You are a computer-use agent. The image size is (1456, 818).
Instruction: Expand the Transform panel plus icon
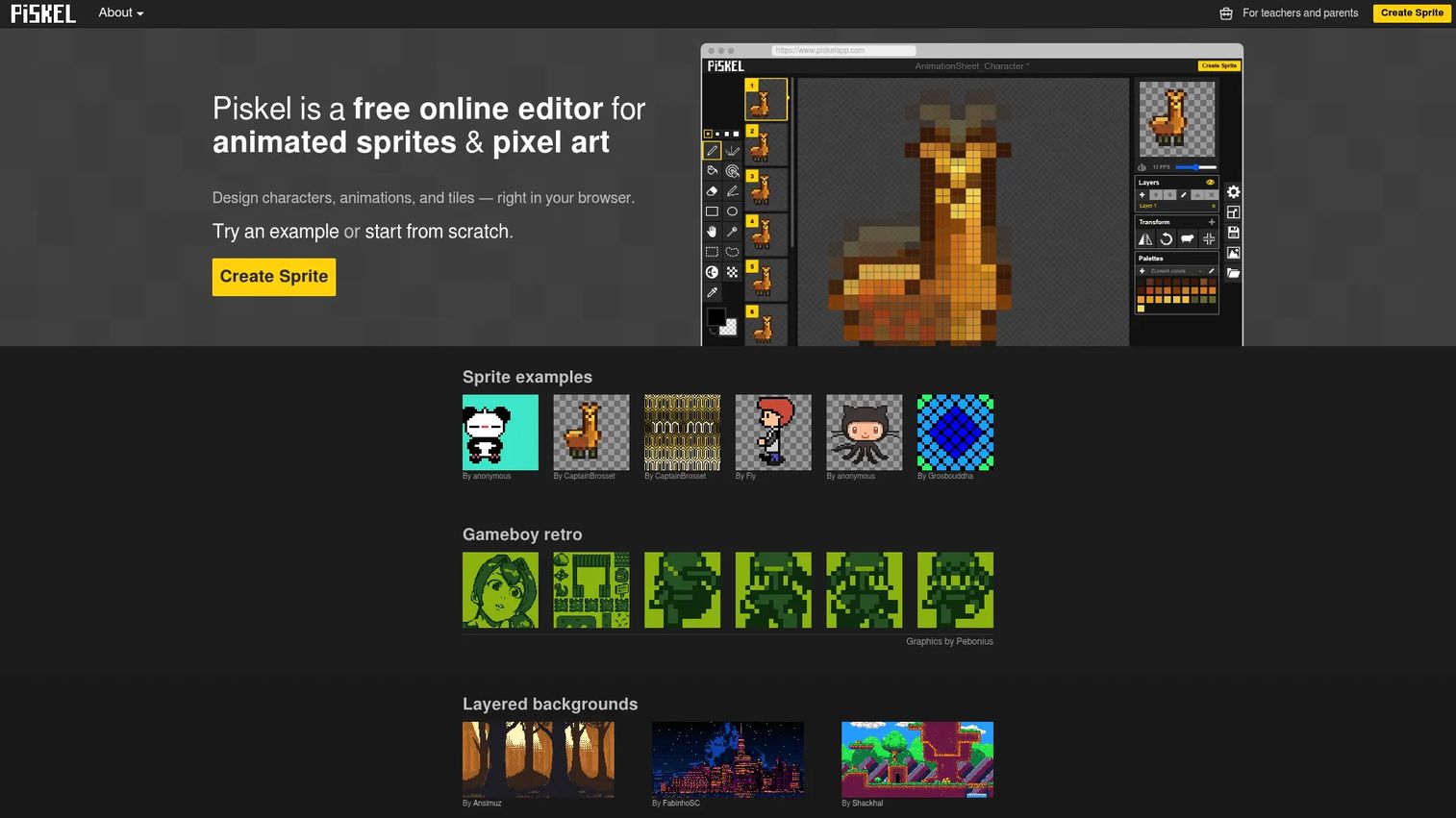pos(1212,222)
